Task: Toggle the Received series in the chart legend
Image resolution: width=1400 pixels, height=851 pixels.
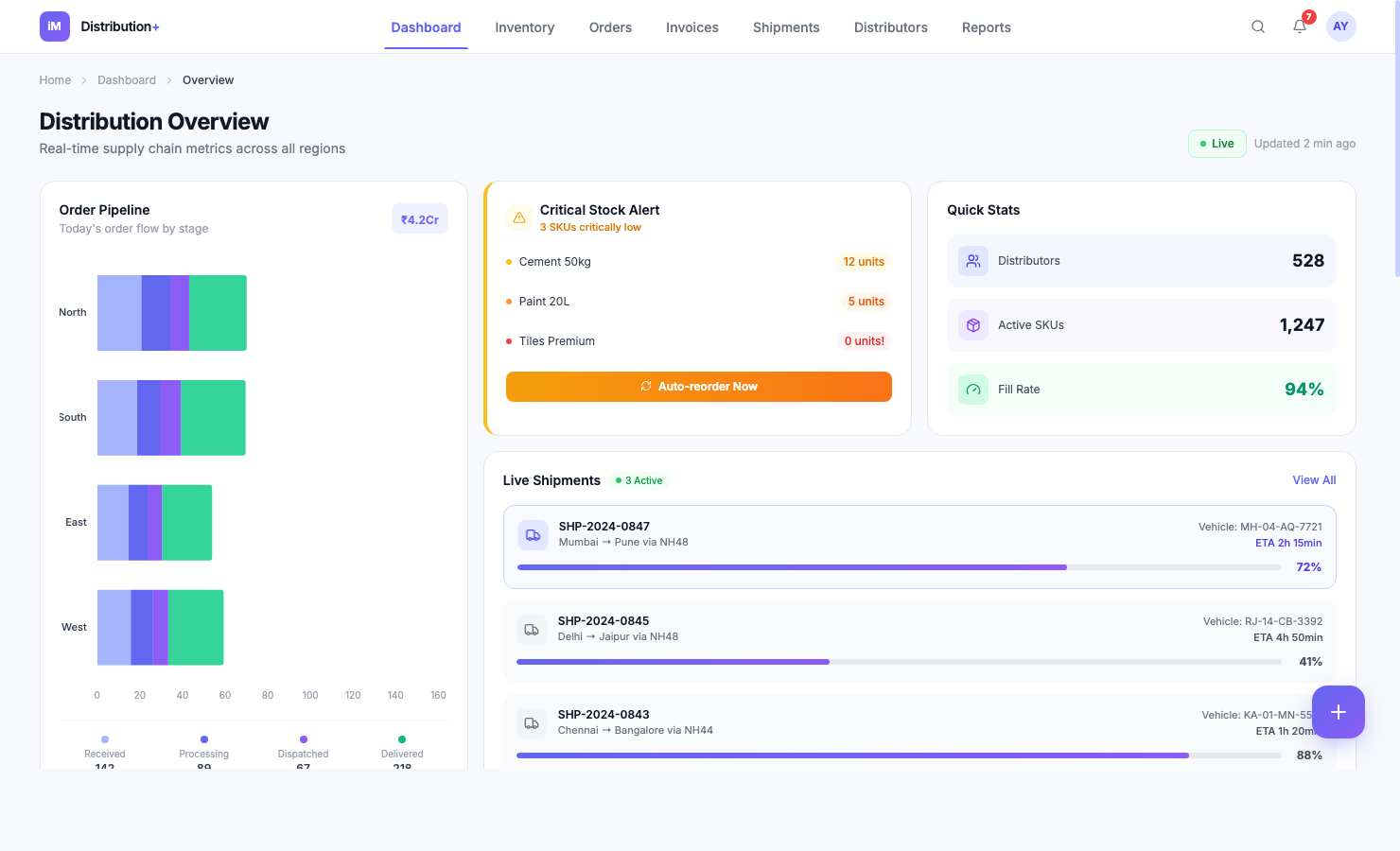Action: [x=104, y=747]
